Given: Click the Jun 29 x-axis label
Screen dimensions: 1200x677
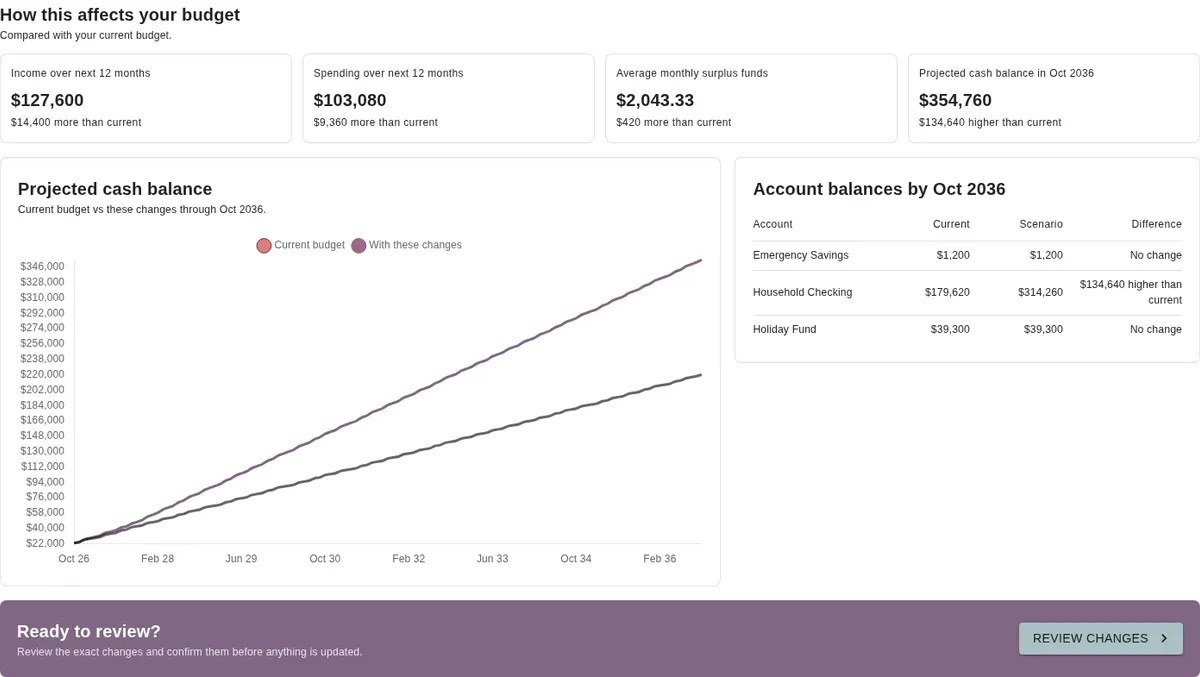Looking at the screenshot, I should click(x=241, y=559).
